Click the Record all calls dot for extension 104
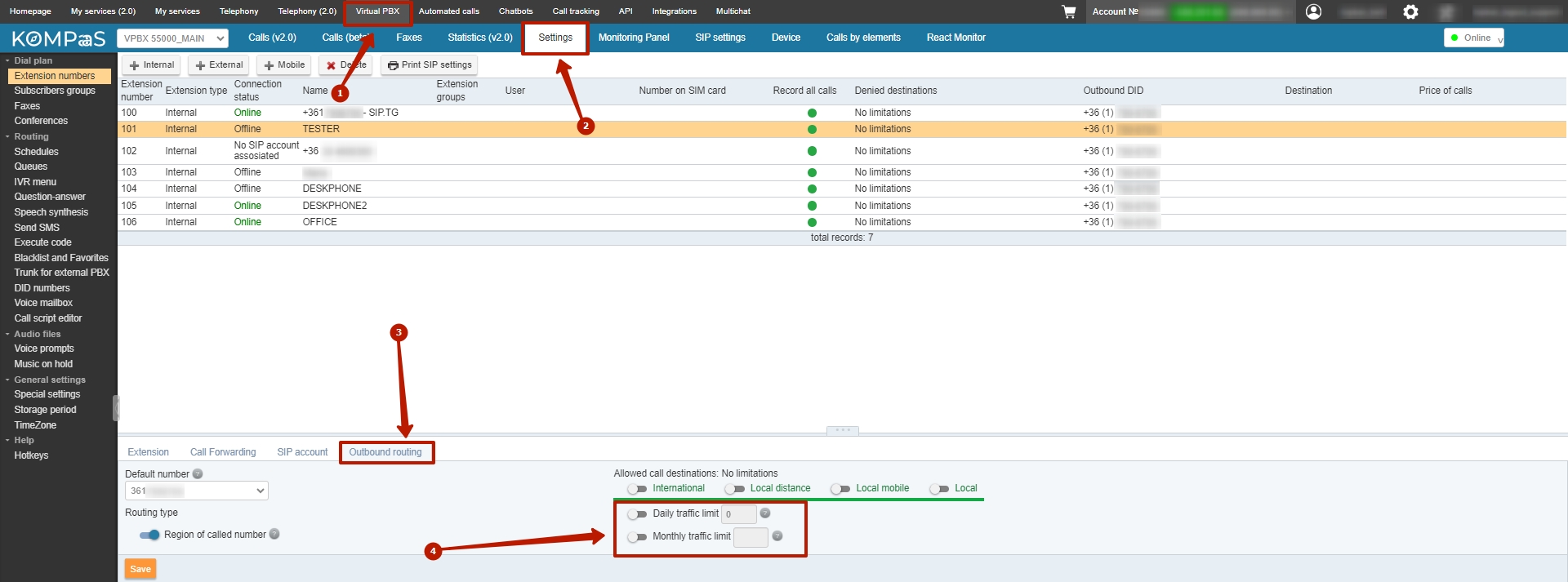 tap(812, 189)
